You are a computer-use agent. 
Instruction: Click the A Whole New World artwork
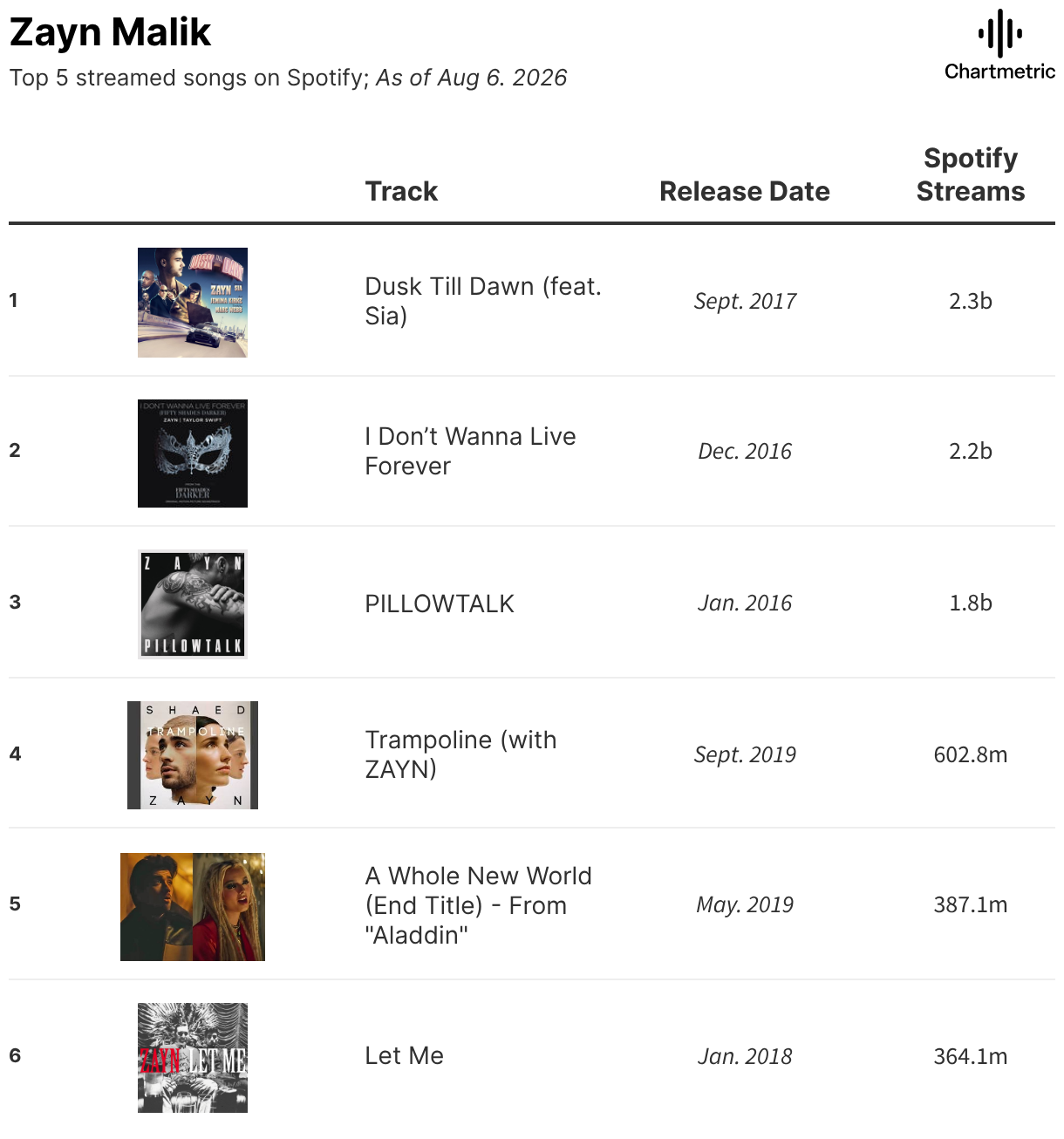click(193, 907)
